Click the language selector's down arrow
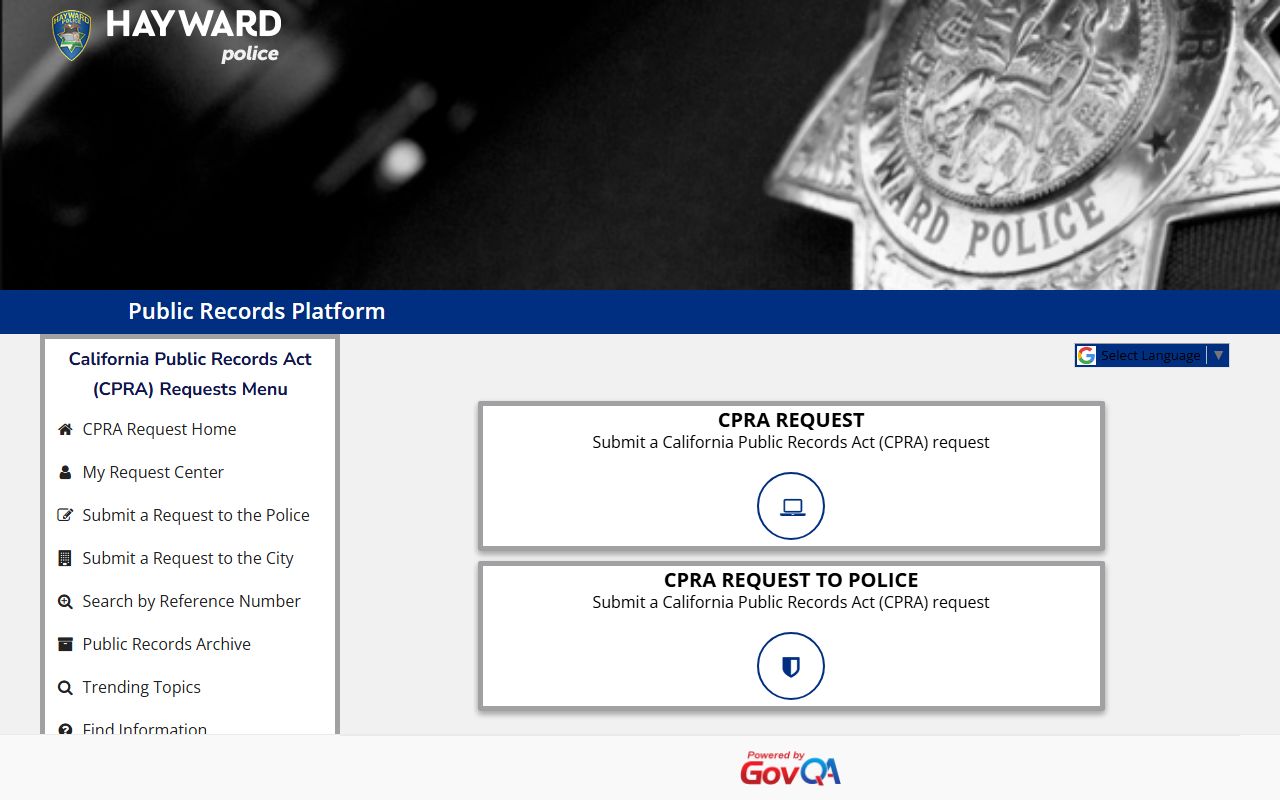 click(1218, 355)
